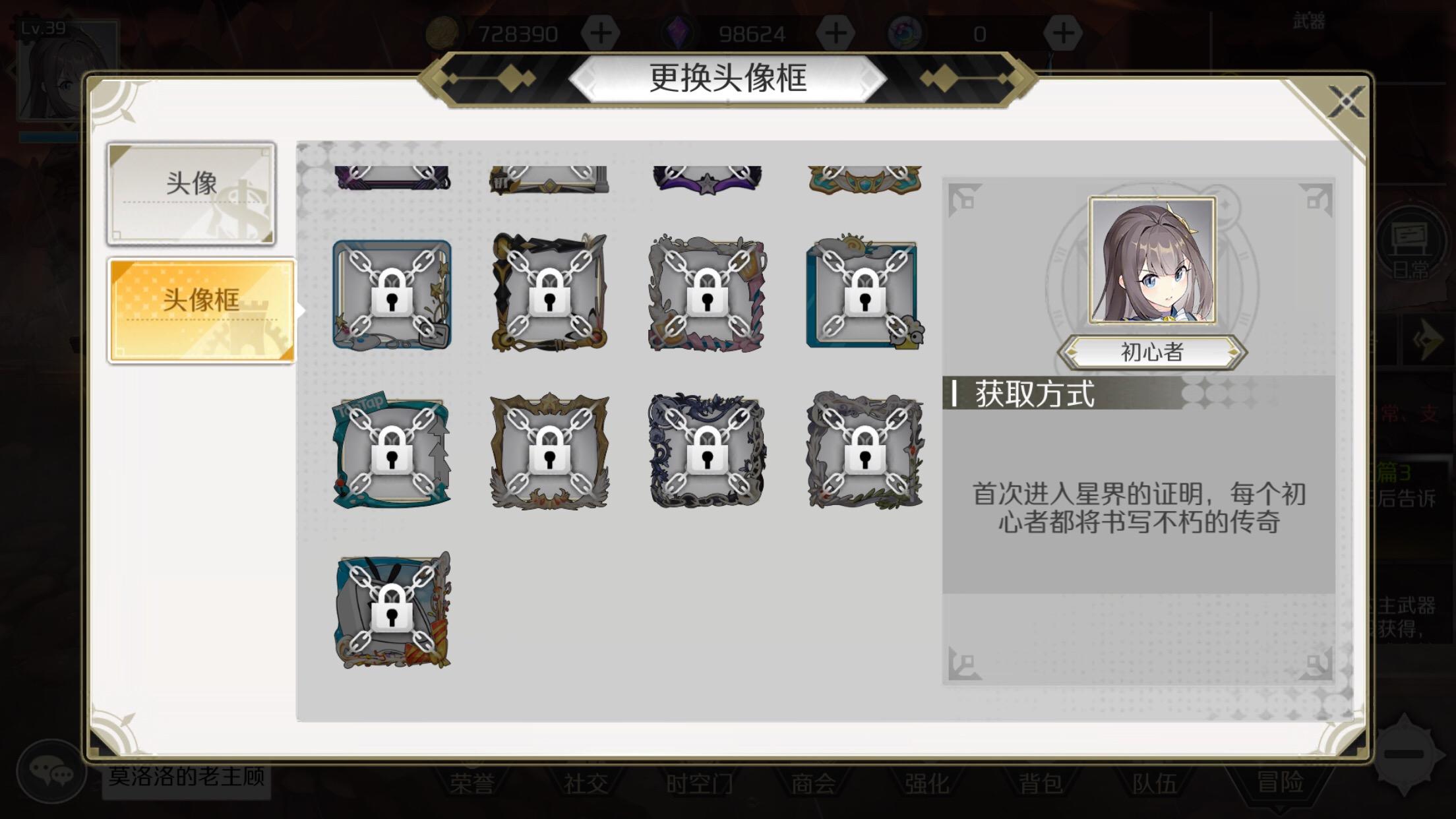1456x819 pixels.
Task: Select the locked bronze winged frame
Action: 549,452
